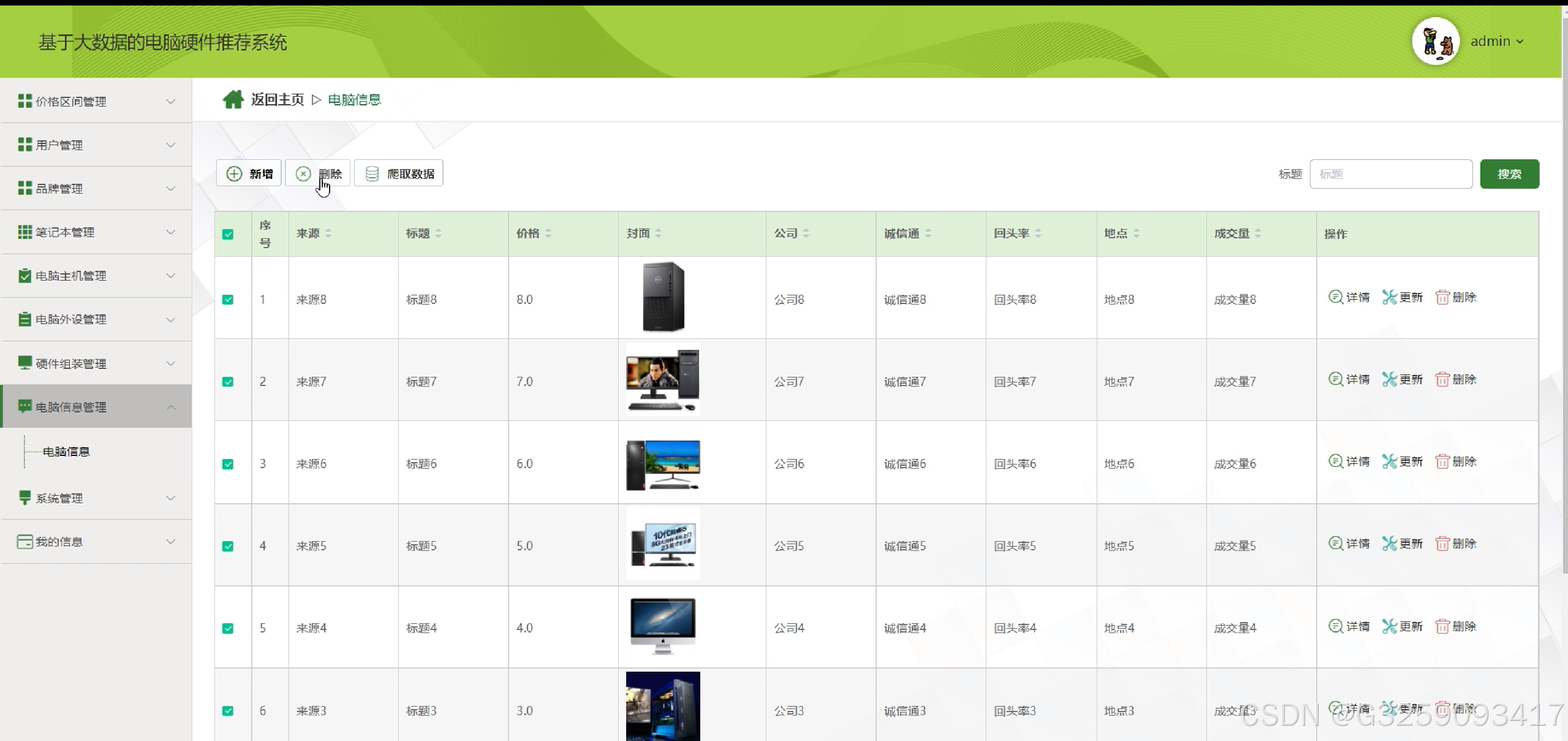This screenshot has width=1568, height=741.
Task: Click the 爬取数据 database icon button
Action: click(x=399, y=173)
